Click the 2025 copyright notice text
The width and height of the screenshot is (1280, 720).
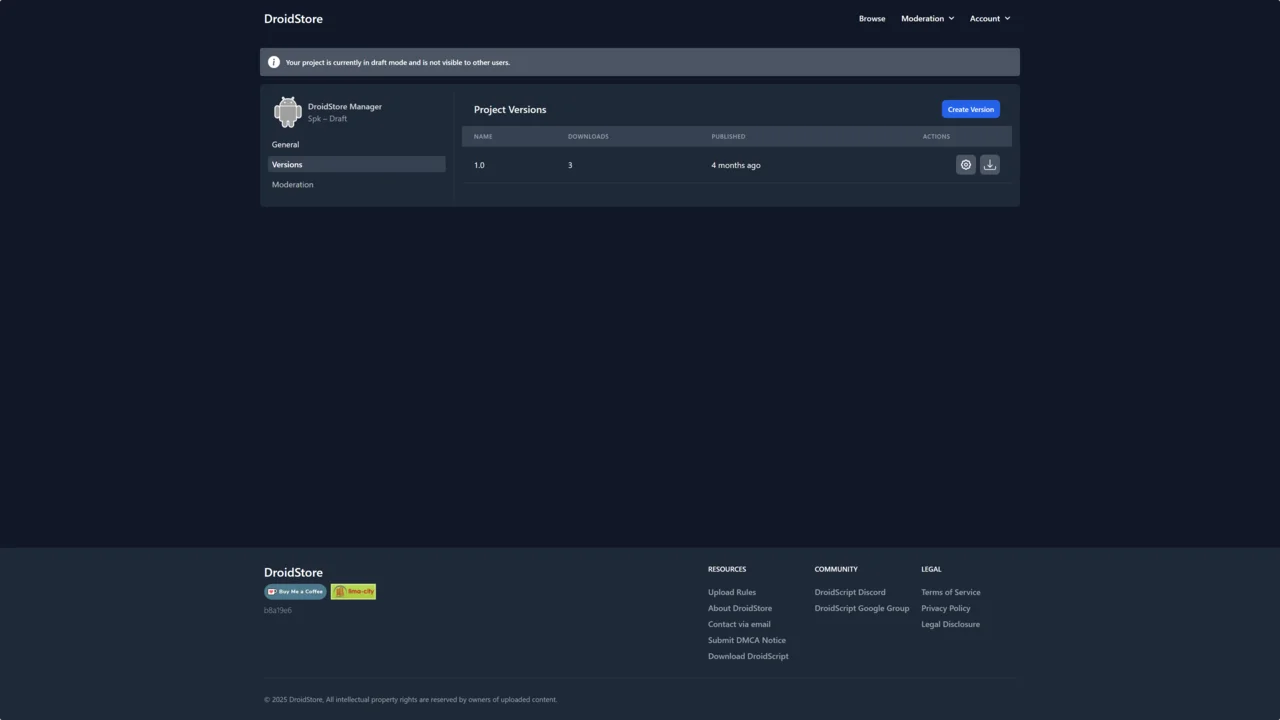411,700
